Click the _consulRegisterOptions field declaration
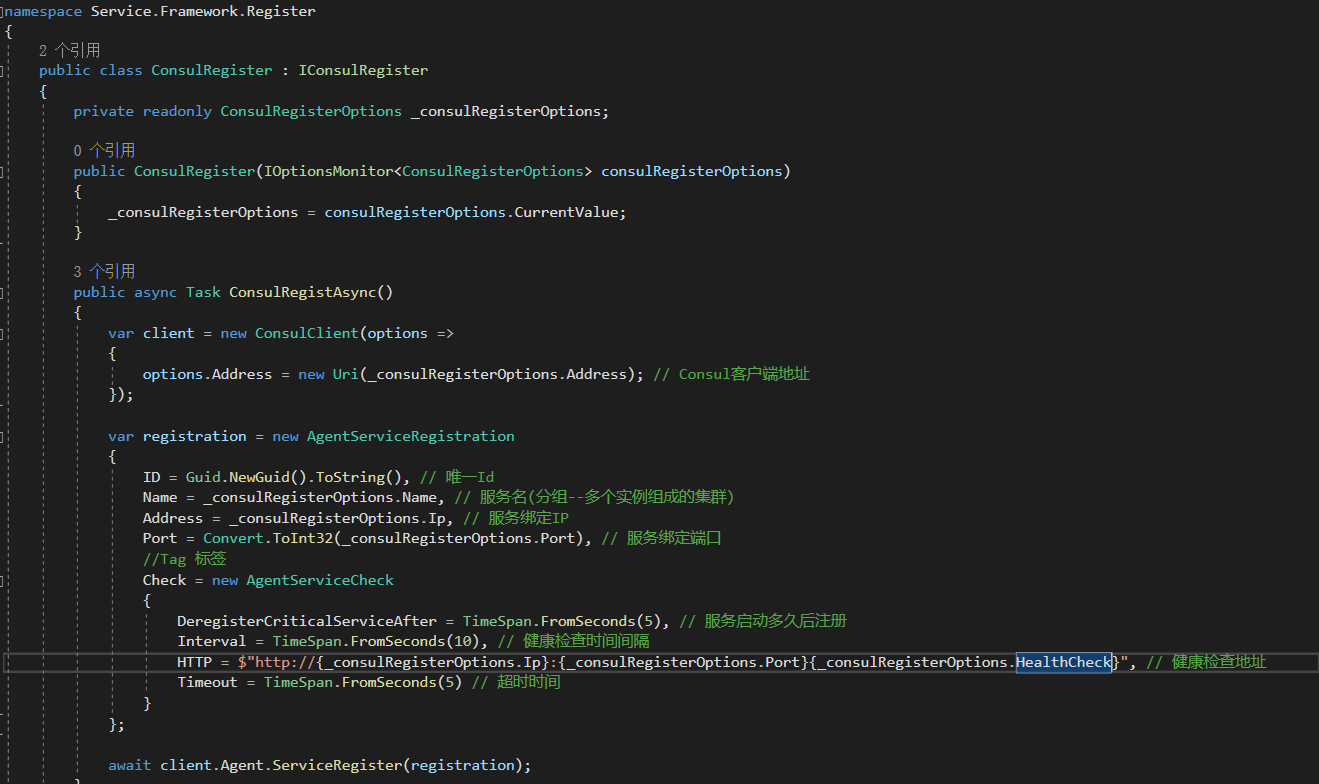 click(x=508, y=111)
